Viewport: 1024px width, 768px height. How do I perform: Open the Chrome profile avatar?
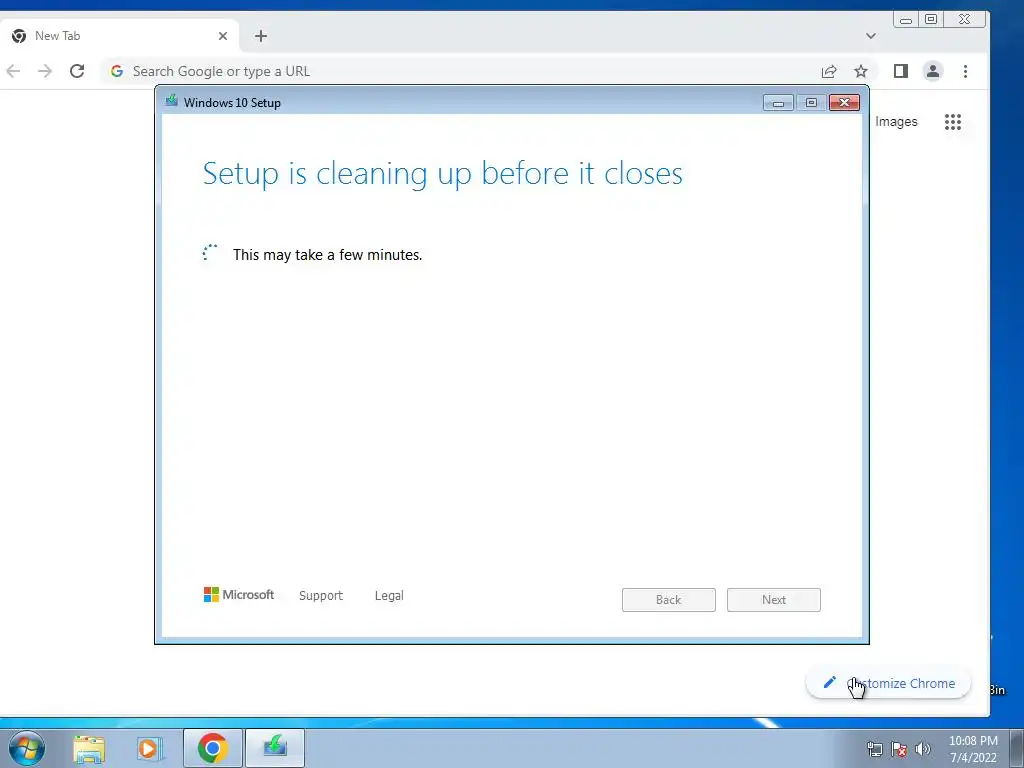(933, 71)
